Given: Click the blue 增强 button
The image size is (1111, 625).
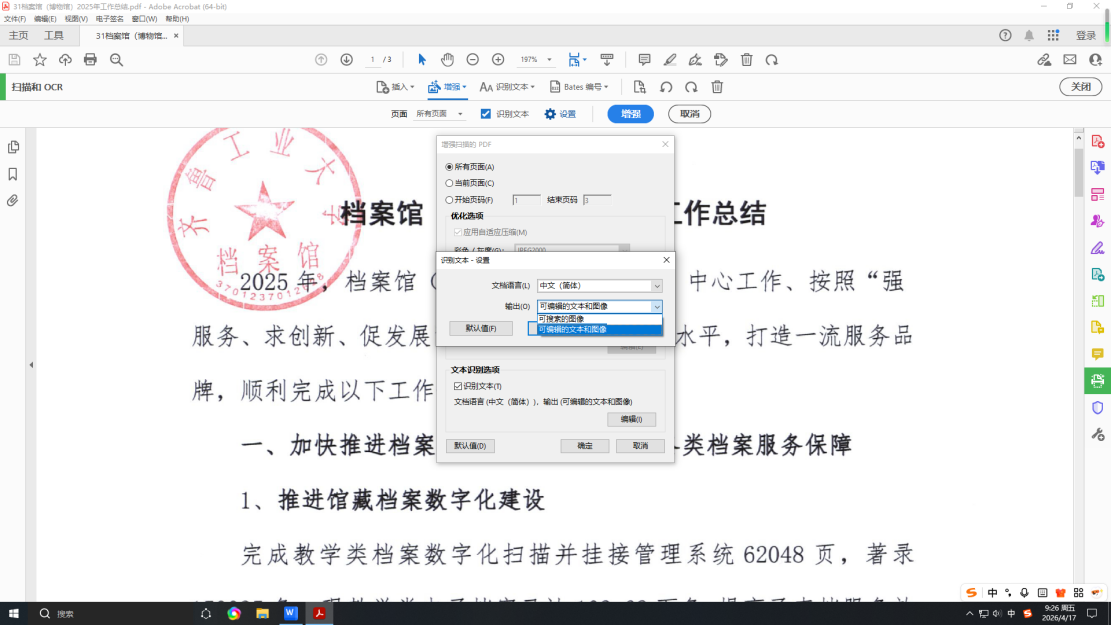Looking at the screenshot, I should coord(630,114).
